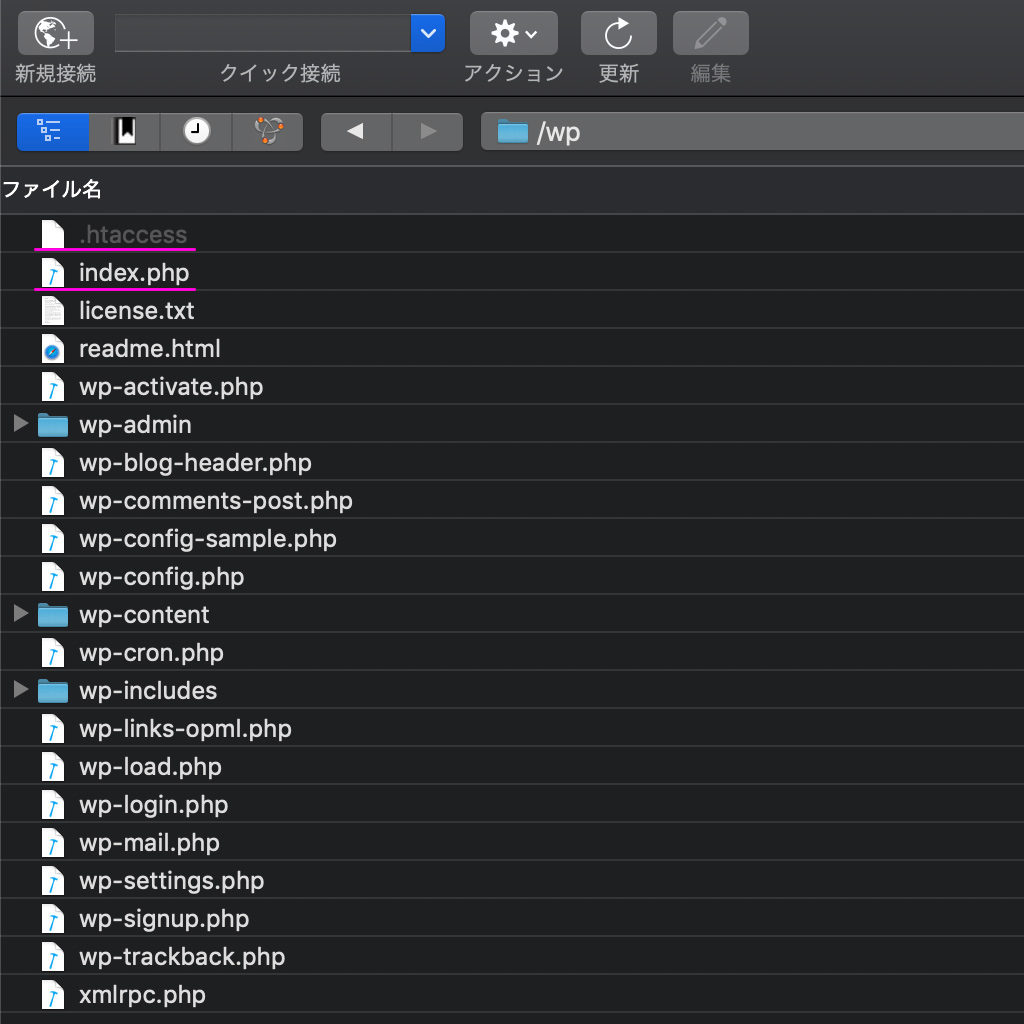Select the wp-config.php file icon
The height and width of the screenshot is (1024, 1024).
point(53,577)
